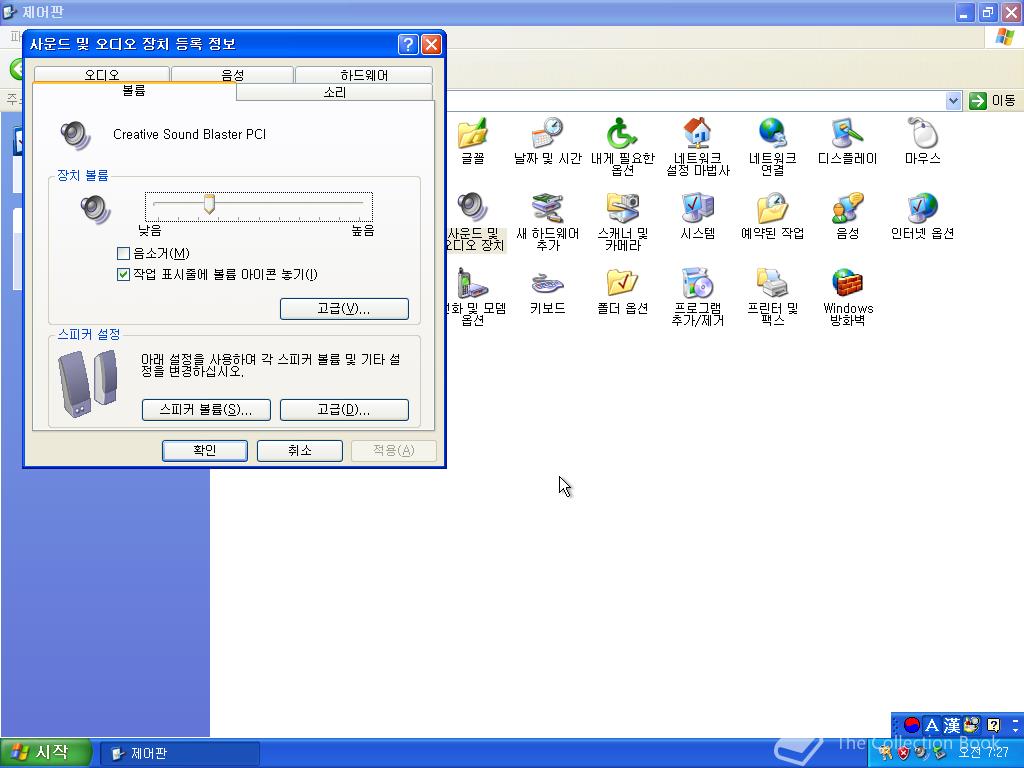The width and height of the screenshot is (1024, 768).
Task: Click language bar 漢 Hanja conversion button
Action: 952,725
